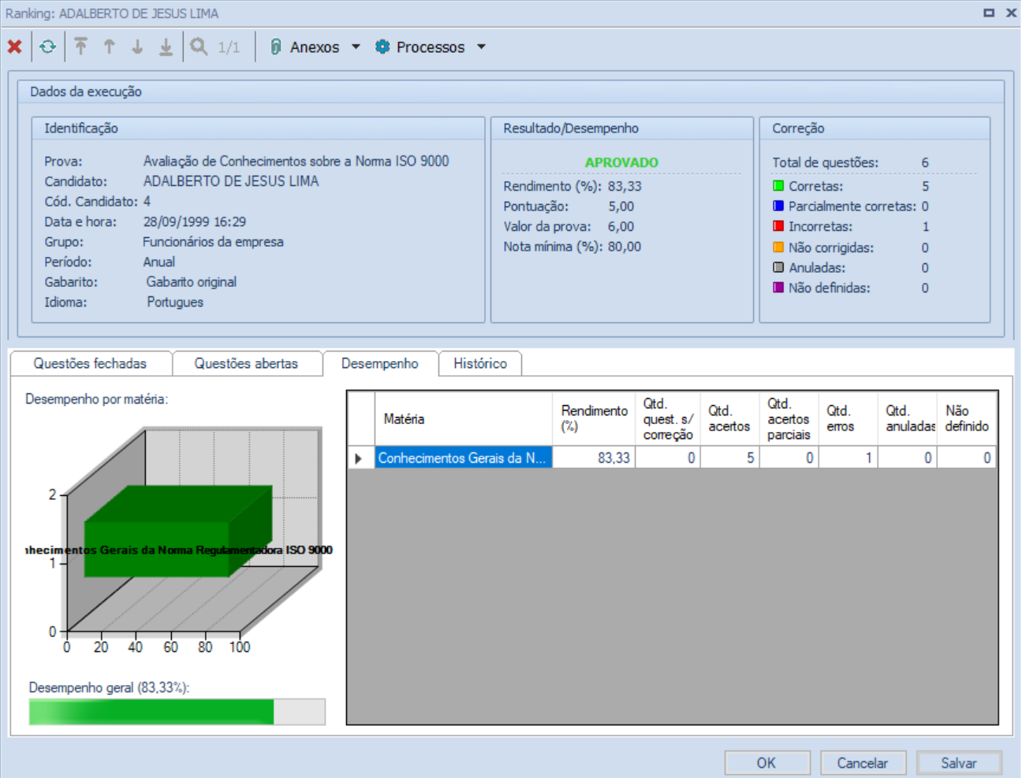Click the red Incorretas color swatch
This screenshot has height=778, width=1021.
pos(778,227)
